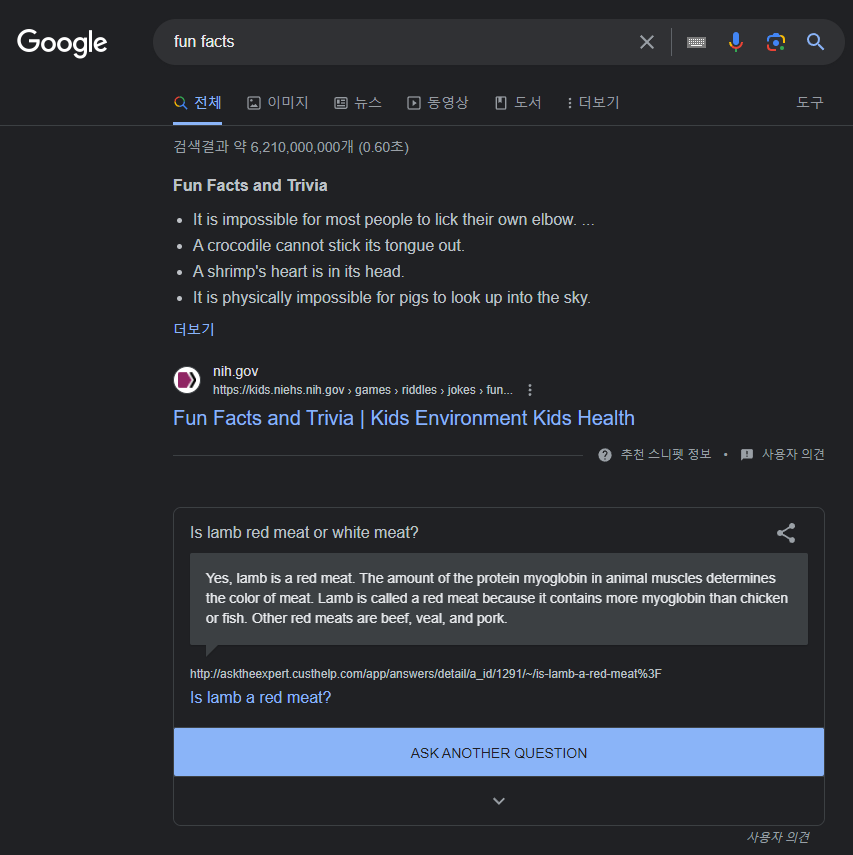Click 사용자 의견 next to snippet info
The width and height of the screenshot is (853, 855).
click(792, 455)
